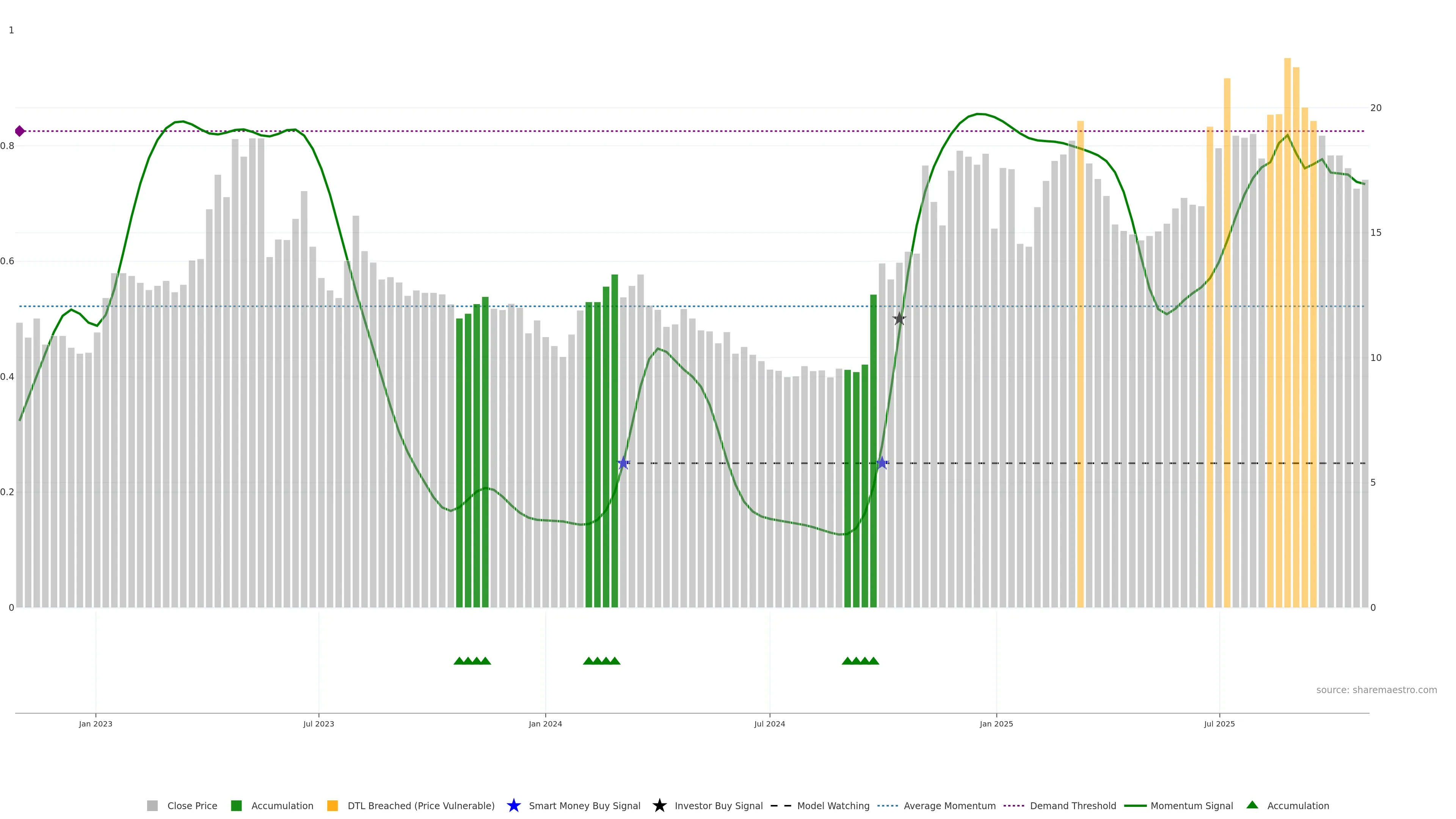Click the second blue Smart Money star on chart
Viewport: 1456px width, 819px height.
point(882,463)
